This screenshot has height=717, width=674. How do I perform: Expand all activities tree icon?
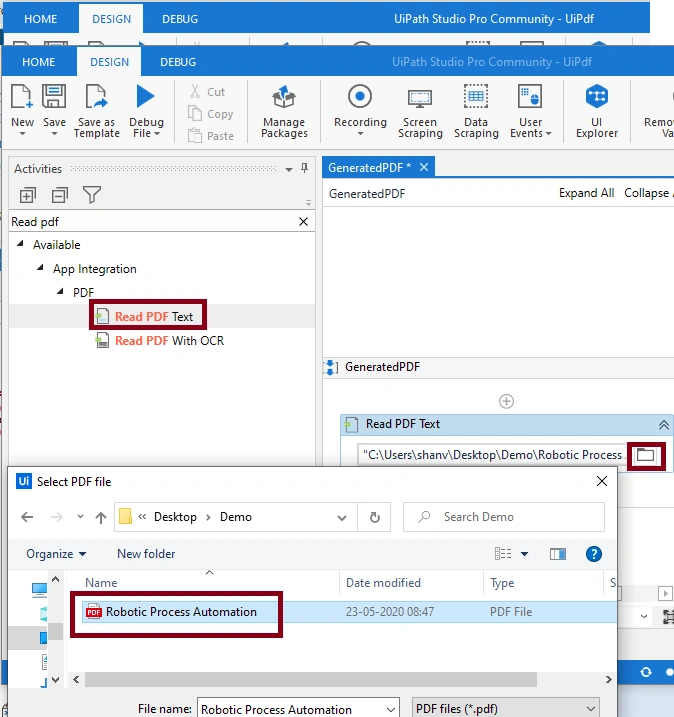27,195
